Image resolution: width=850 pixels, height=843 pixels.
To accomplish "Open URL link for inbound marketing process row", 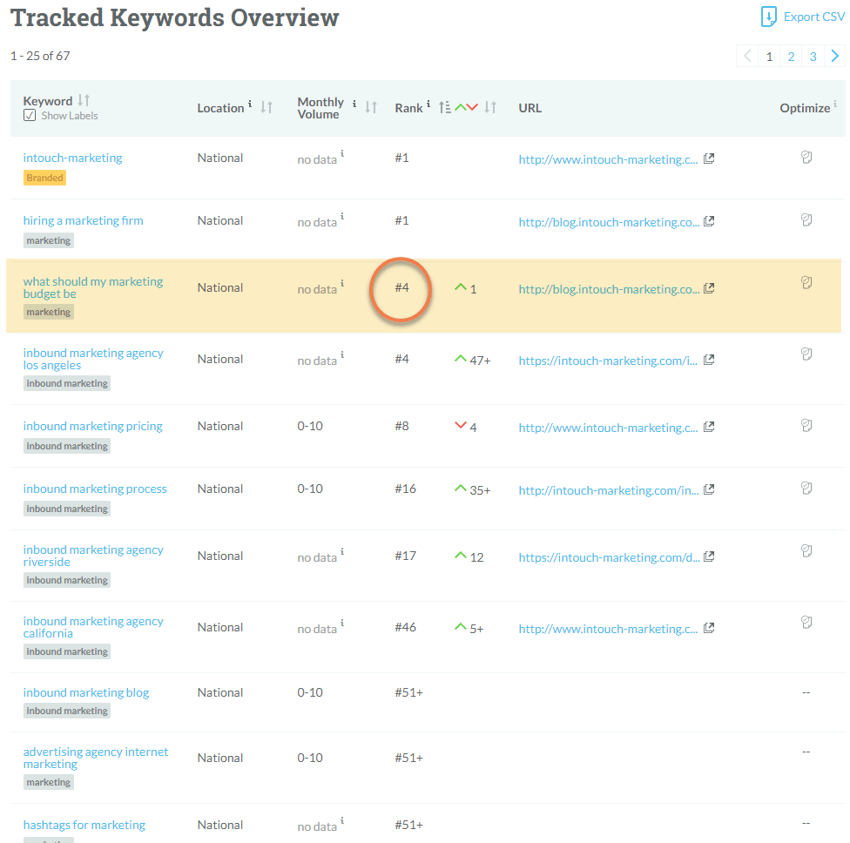I will 608,491.
